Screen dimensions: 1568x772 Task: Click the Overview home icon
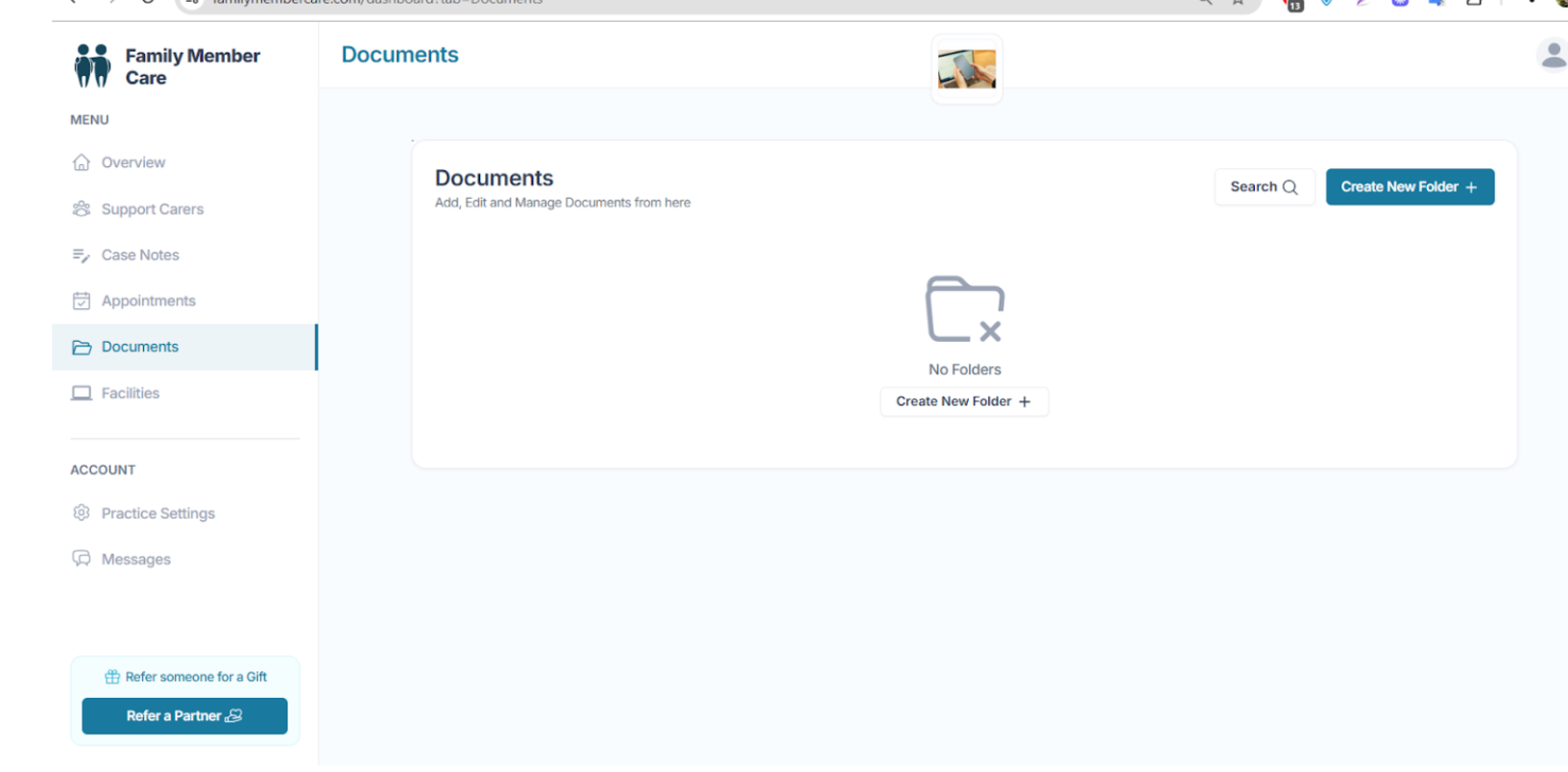82,162
